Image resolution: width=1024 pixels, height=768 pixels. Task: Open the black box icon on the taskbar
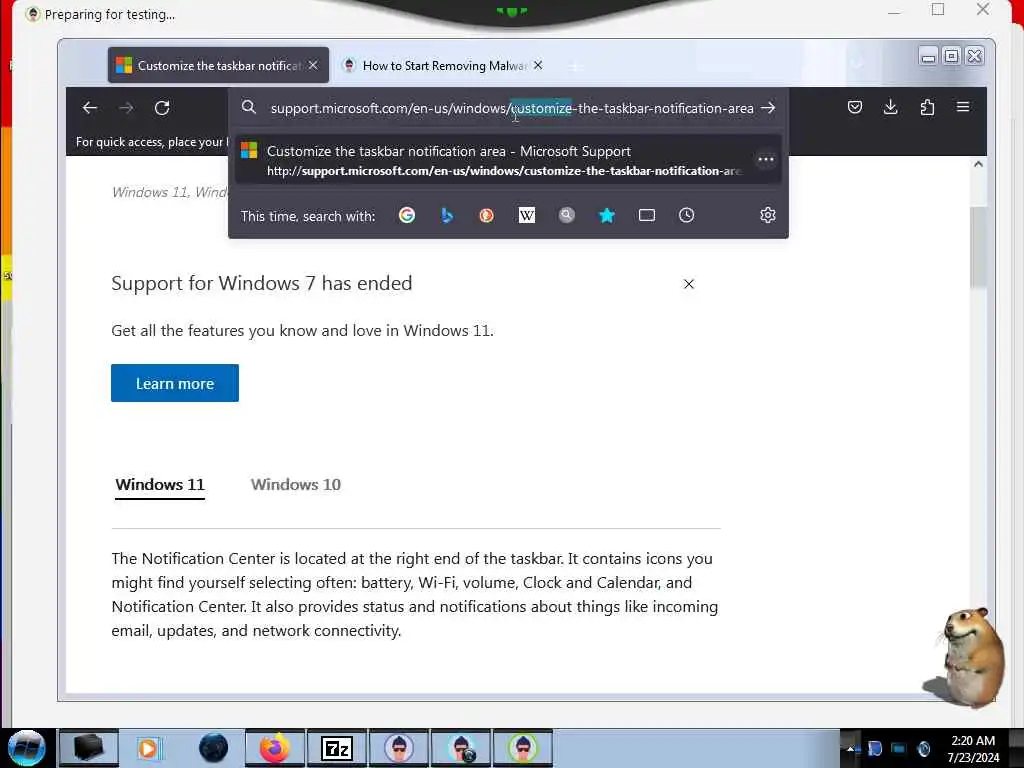pyautogui.click(x=89, y=748)
